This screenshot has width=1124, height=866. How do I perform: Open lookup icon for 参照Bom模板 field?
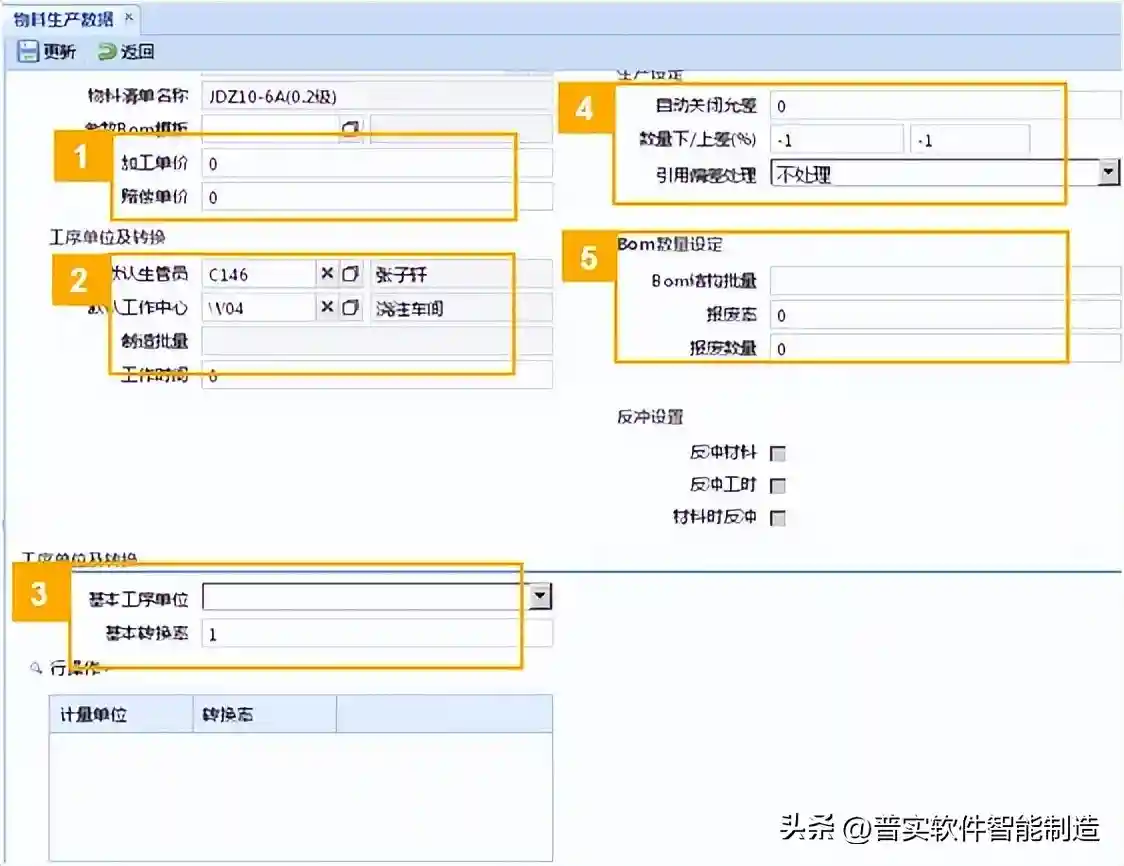[350, 129]
